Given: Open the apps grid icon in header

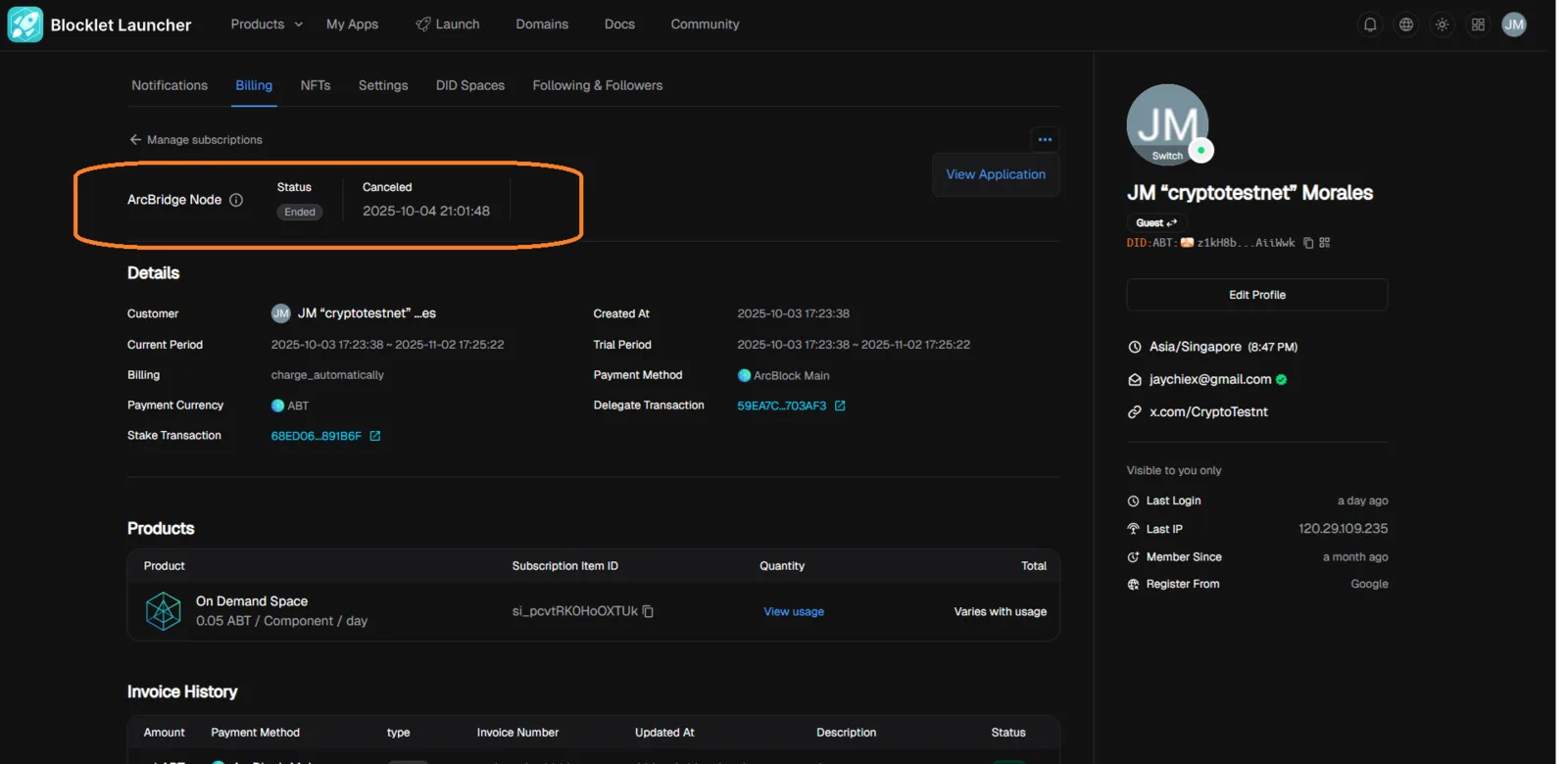Looking at the screenshot, I should pyautogui.click(x=1478, y=24).
